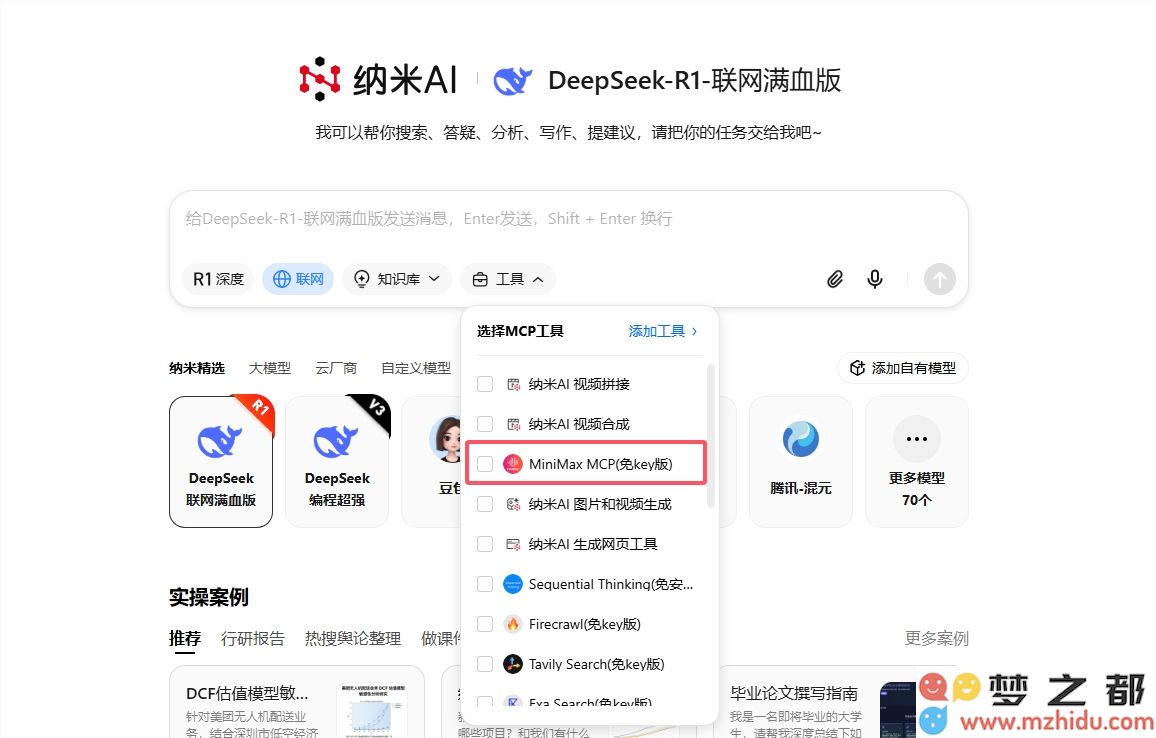This screenshot has width=1156, height=738.
Task: Select the DeepSeek 联网满血版 model card
Action: tap(221, 462)
